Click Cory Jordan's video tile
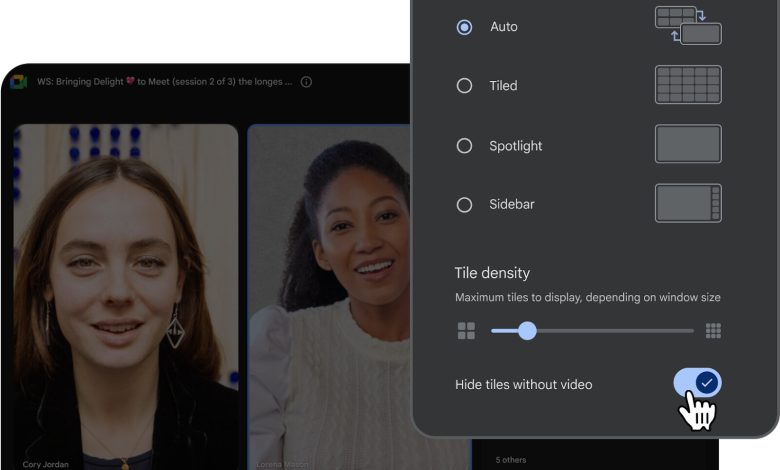The height and width of the screenshot is (470, 780). pos(126,297)
